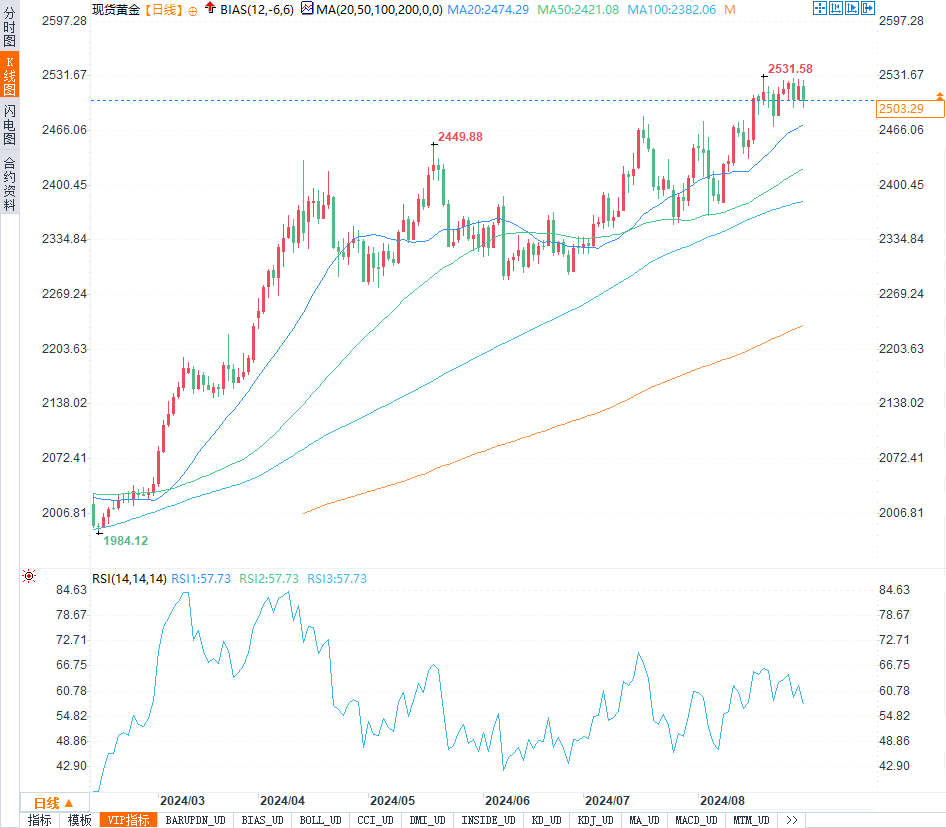
Task: Click the red arrow icon before BIAS
Action: click(x=211, y=9)
